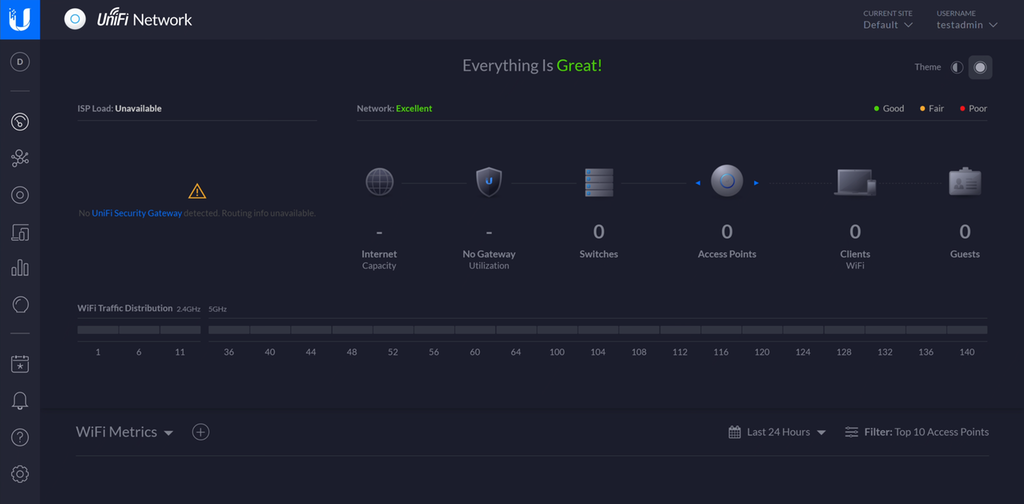Expand the WiFi Metrics dropdown
Viewport: 1024px width, 504px height.
pyautogui.click(x=124, y=432)
